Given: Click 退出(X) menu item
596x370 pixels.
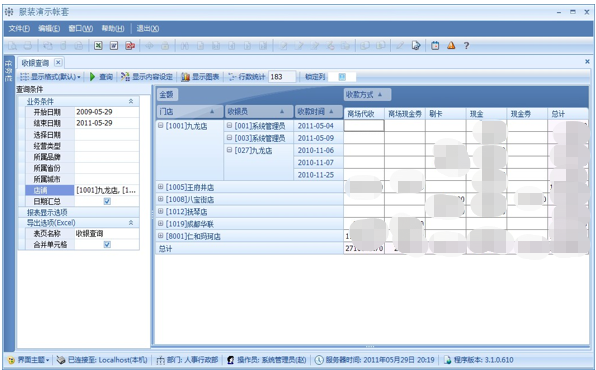Looking at the screenshot, I should tap(147, 29).
